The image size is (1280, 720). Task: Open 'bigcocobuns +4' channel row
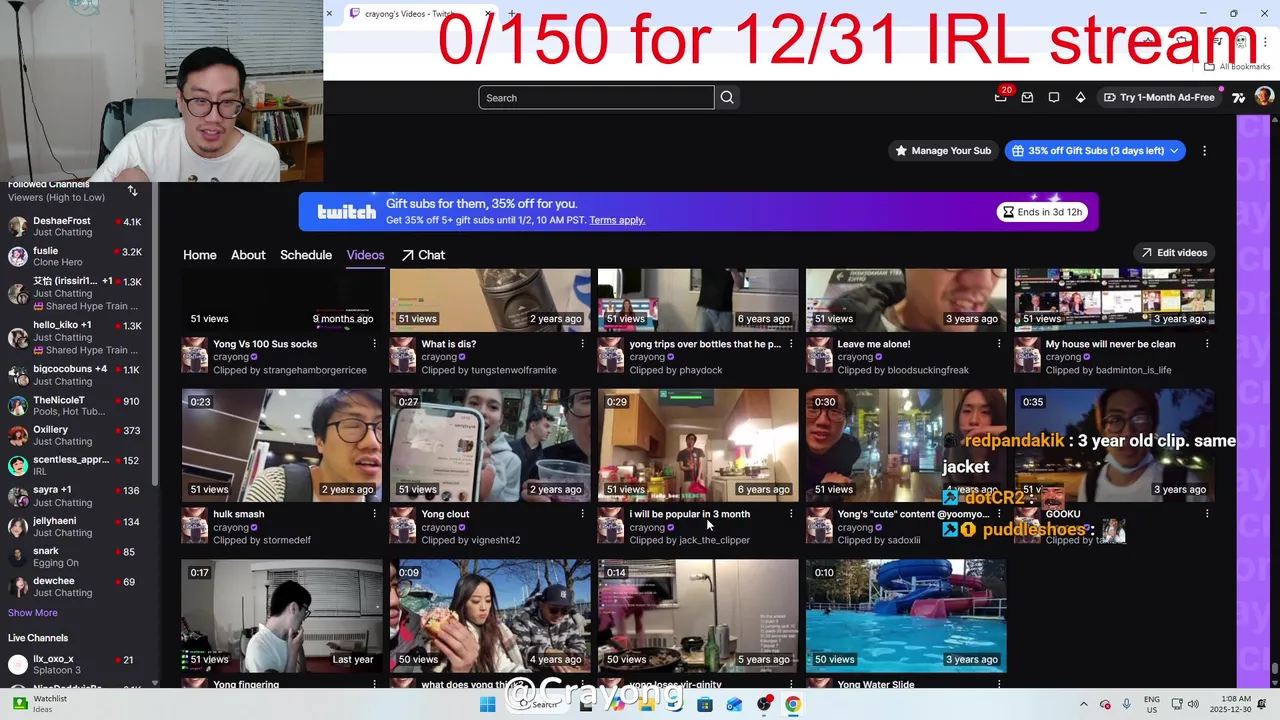coord(76,375)
